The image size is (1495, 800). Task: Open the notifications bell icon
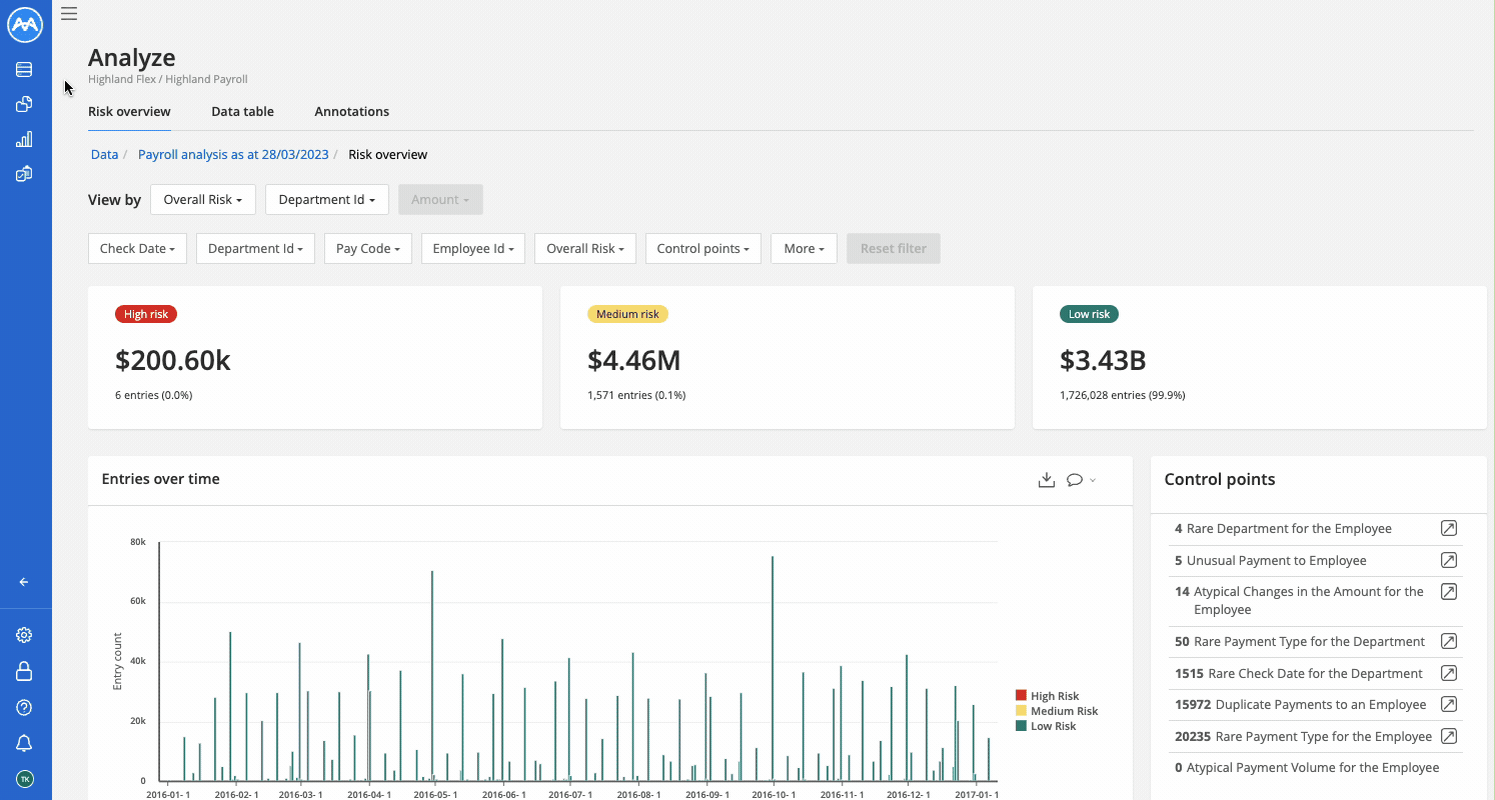coord(24,742)
